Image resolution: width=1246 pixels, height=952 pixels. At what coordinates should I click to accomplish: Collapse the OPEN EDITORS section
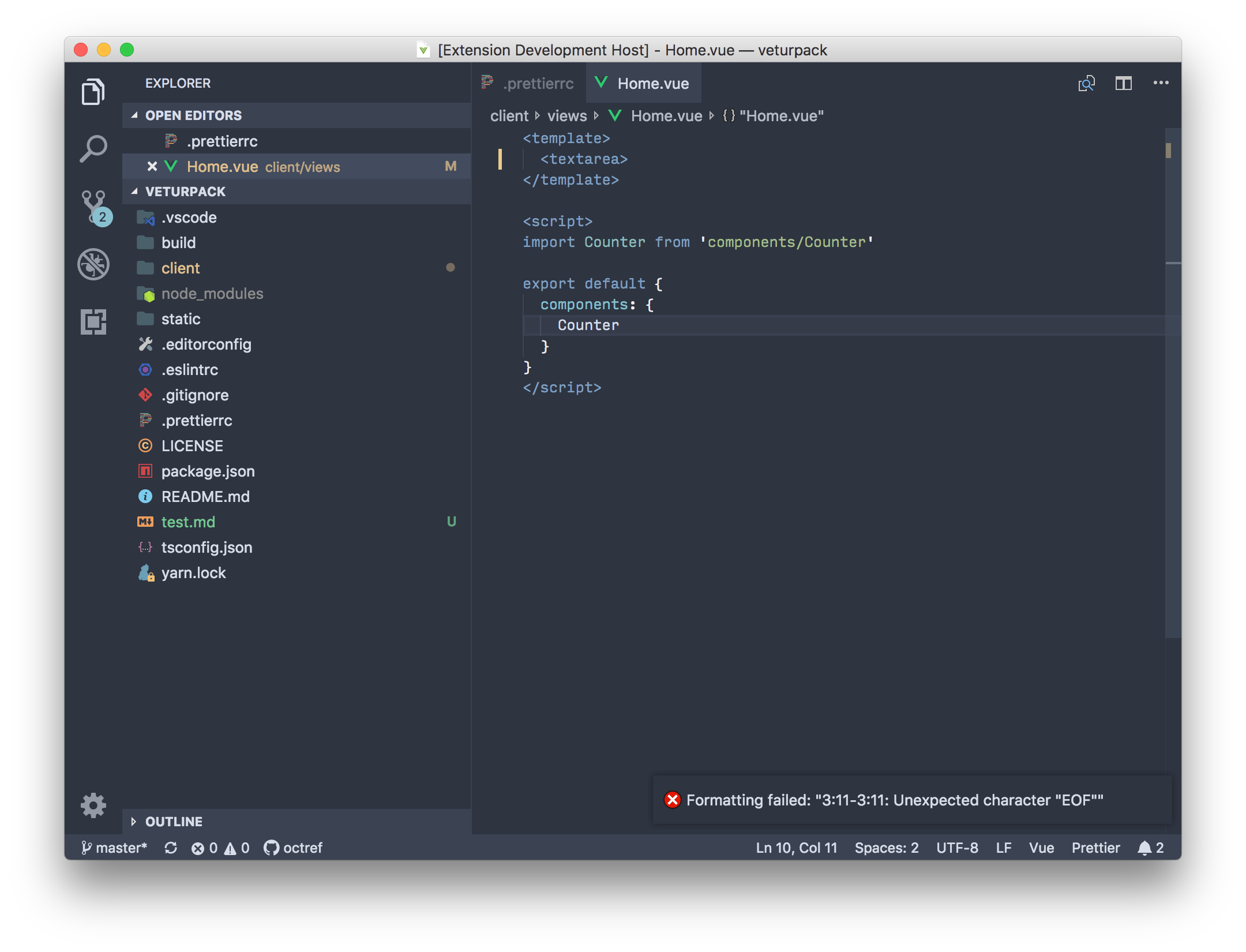click(x=134, y=115)
